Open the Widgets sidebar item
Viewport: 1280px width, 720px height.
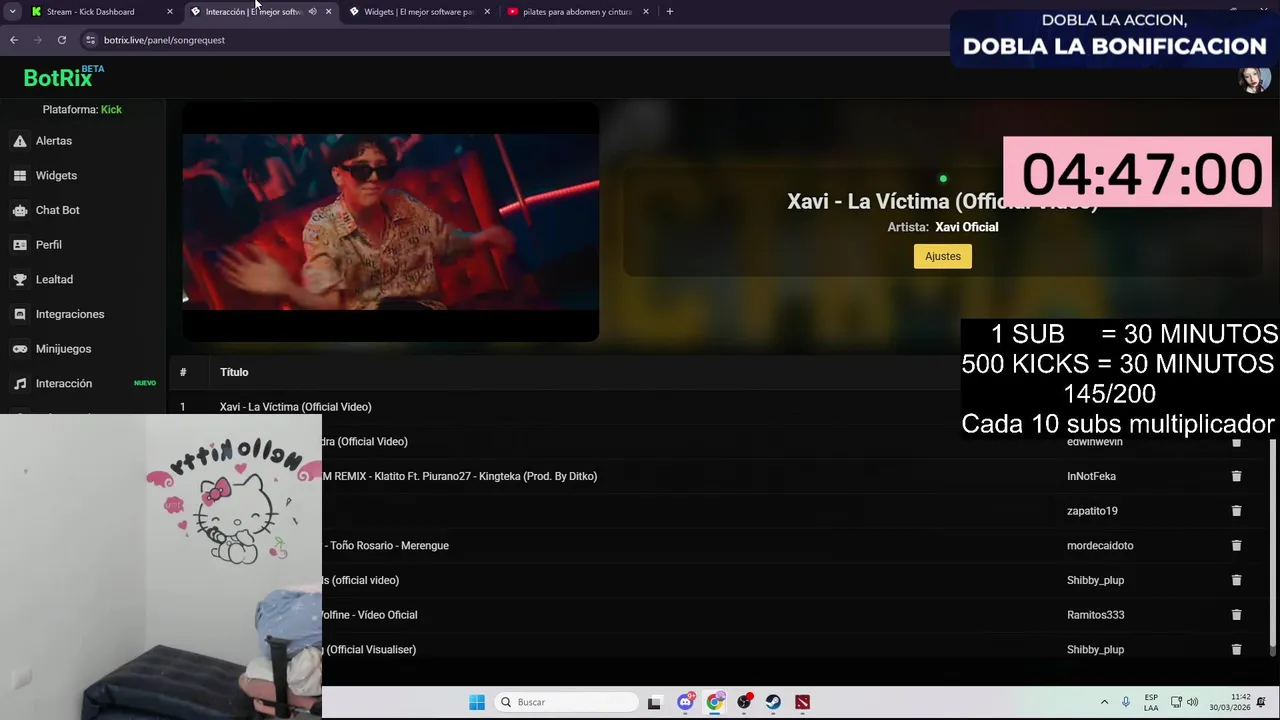pos(56,176)
